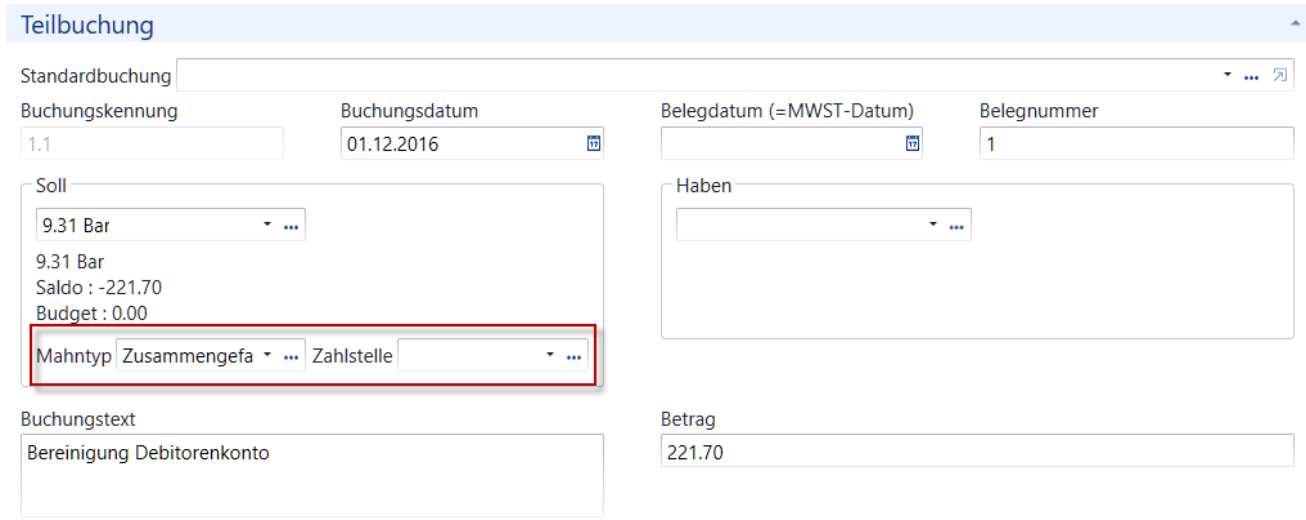Click into the Belegnummer field
The height and width of the screenshot is (520, 1306).
[x=1136, y=144]
